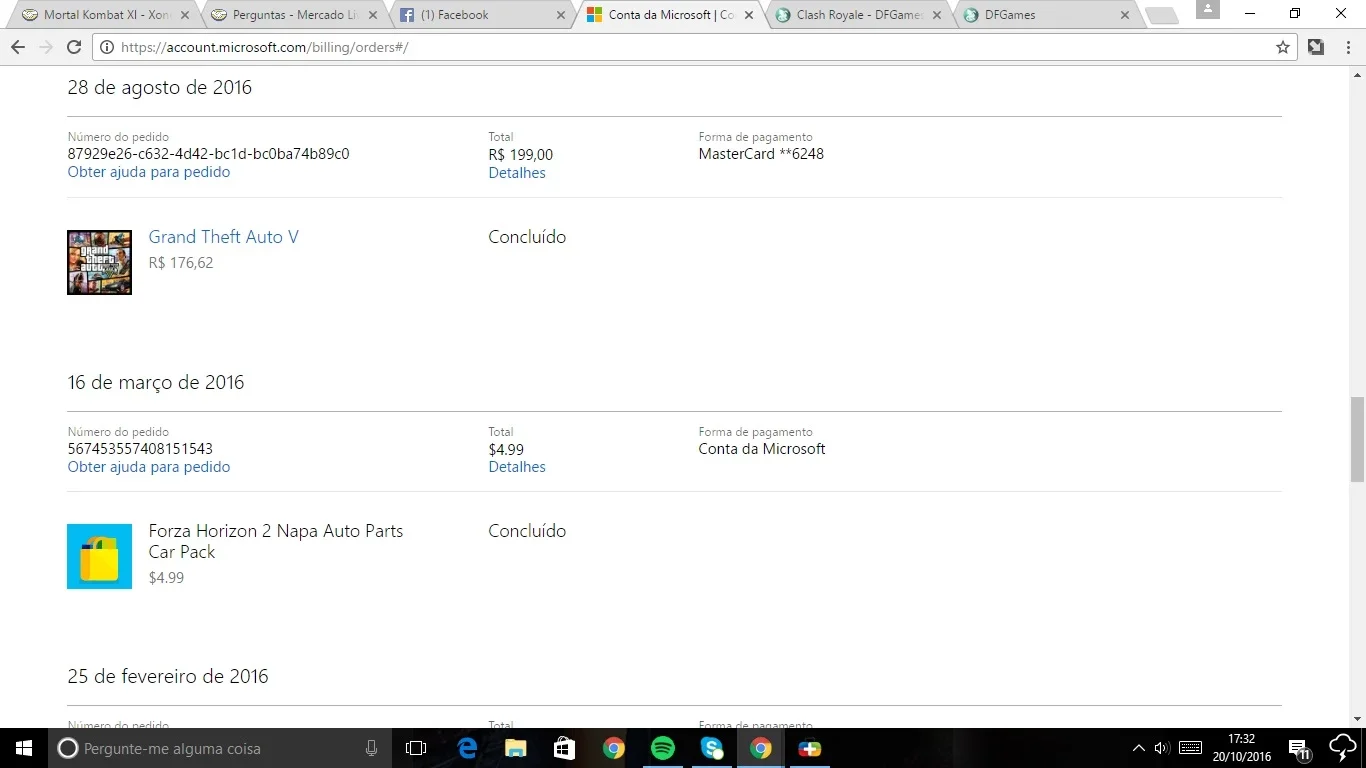Open the first Chrome taskbar icon

point(614,748)
